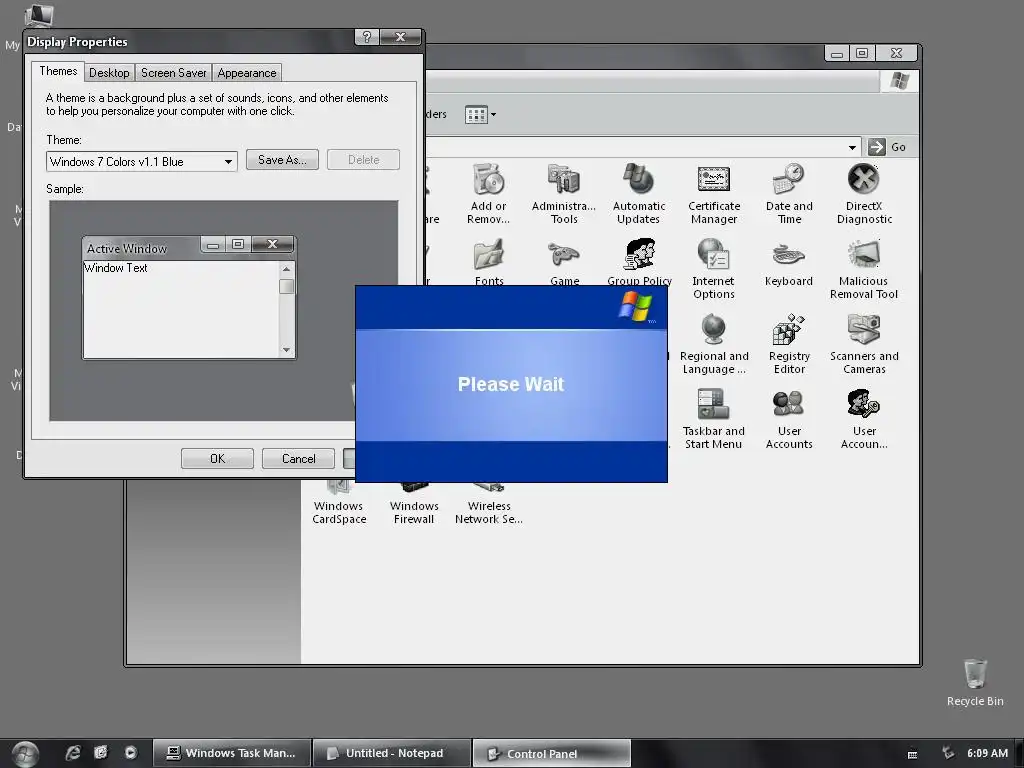This screenshot has height=768, width=1024.
Task: Click OK in Display Properties
Action: coord(217,458)
